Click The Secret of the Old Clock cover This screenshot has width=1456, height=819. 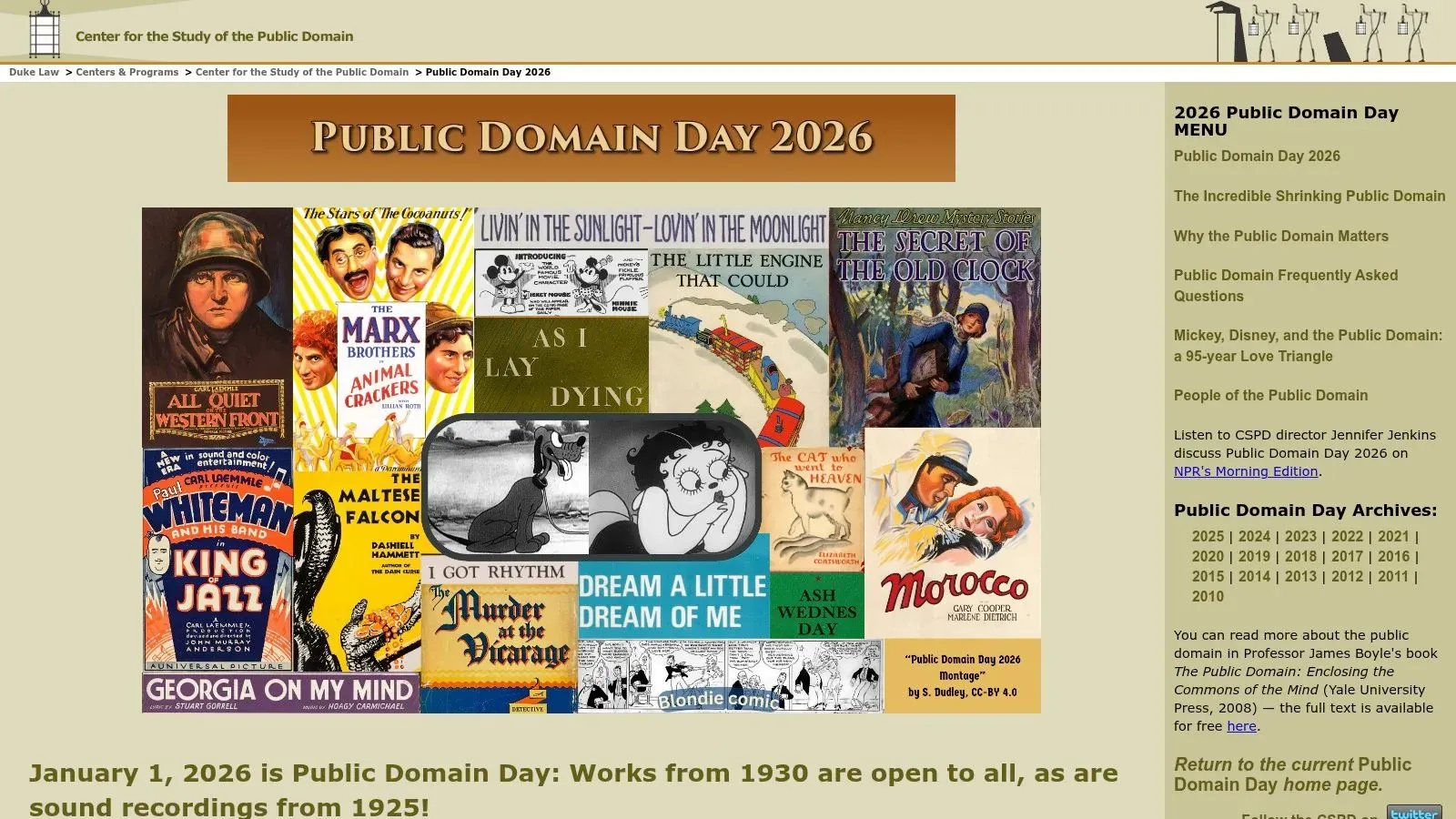tap(935, 317)
